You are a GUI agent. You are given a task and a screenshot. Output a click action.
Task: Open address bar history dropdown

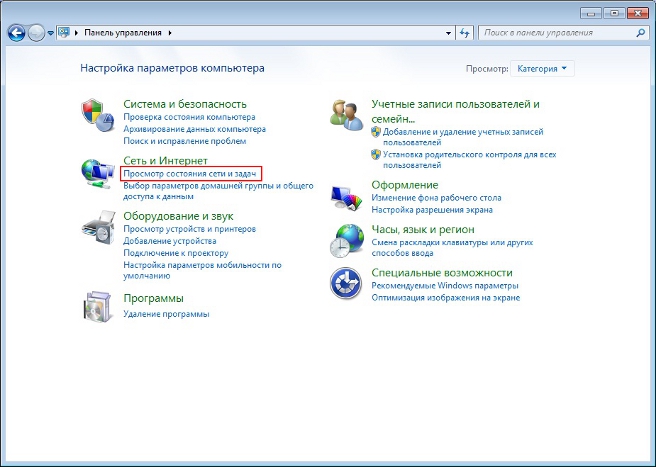[x=448, y=33]
